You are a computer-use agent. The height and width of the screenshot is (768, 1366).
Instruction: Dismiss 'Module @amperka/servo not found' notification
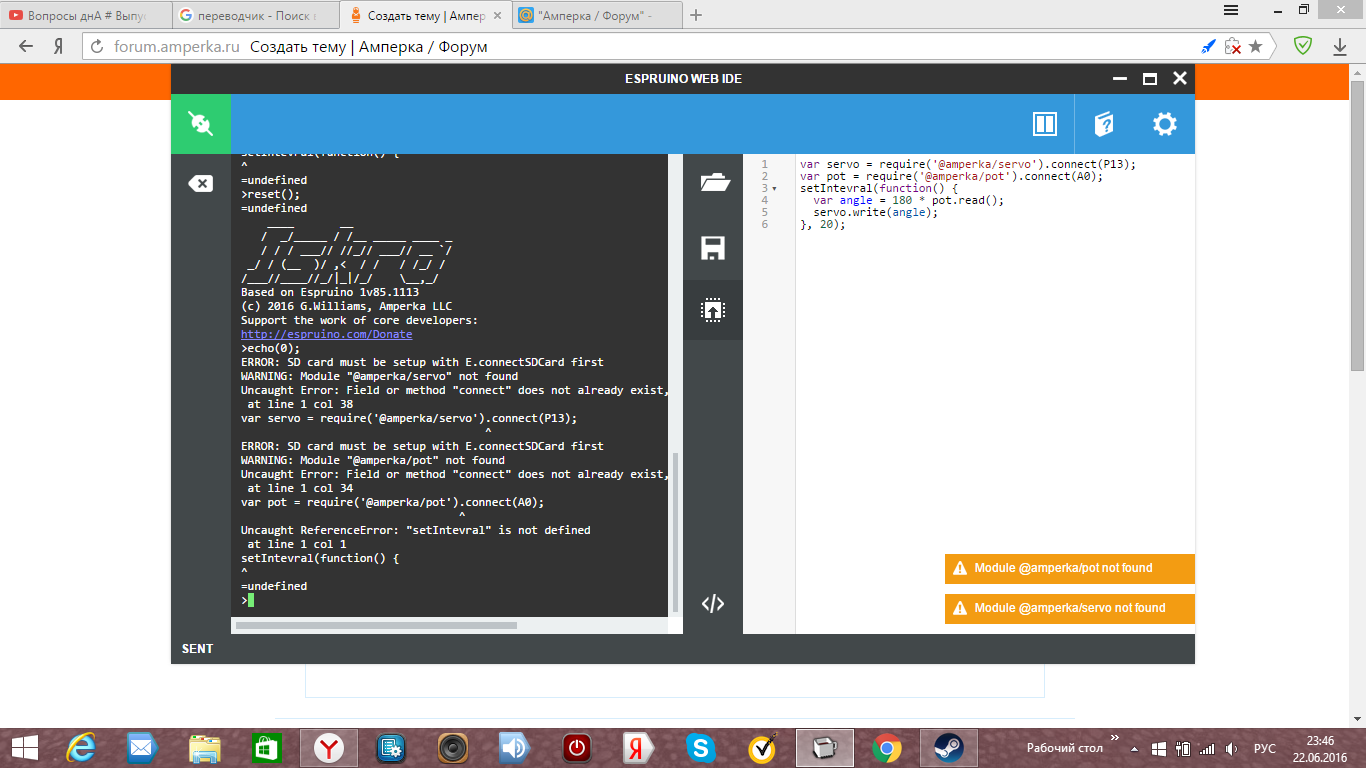1070,608
